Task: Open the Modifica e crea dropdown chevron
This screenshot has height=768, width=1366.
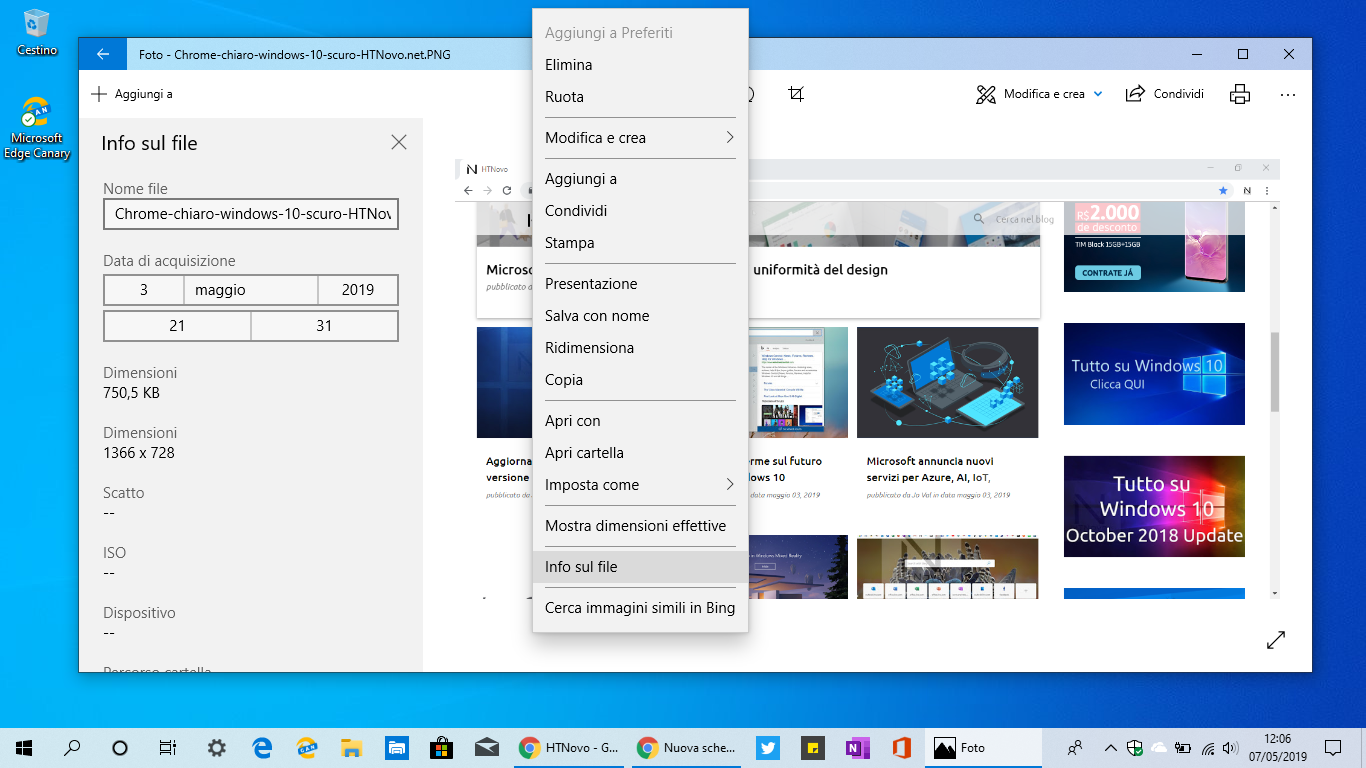Action: [1100, 93]
